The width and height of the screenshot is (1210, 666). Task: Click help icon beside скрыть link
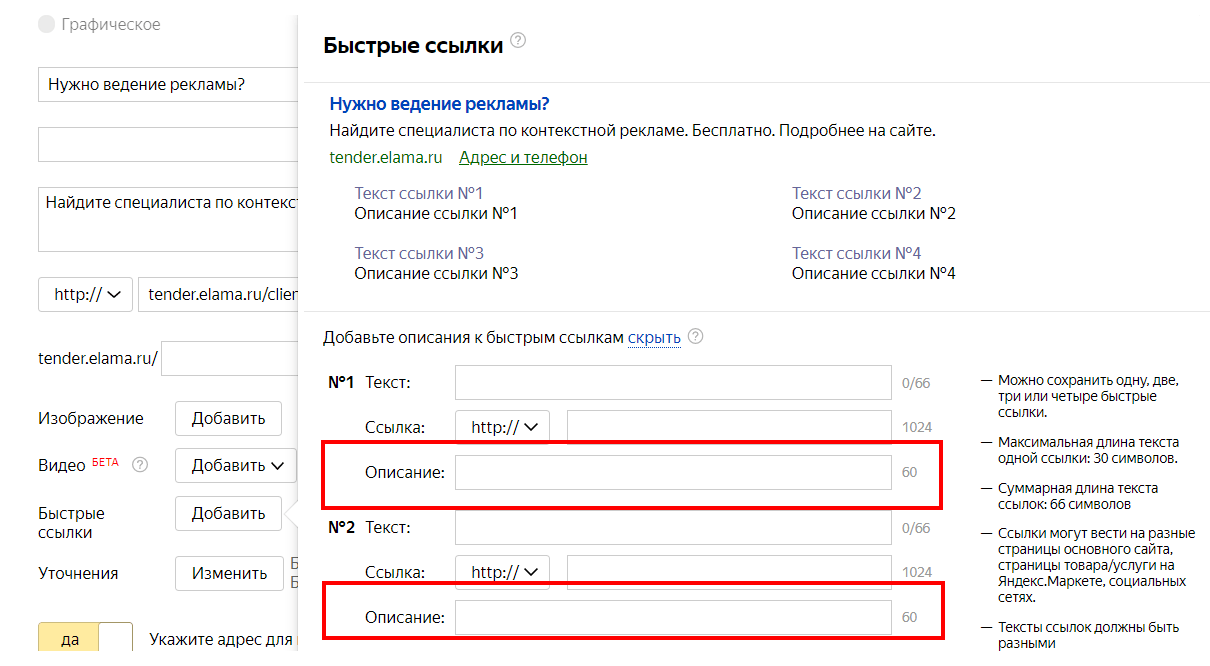[695, 337]
